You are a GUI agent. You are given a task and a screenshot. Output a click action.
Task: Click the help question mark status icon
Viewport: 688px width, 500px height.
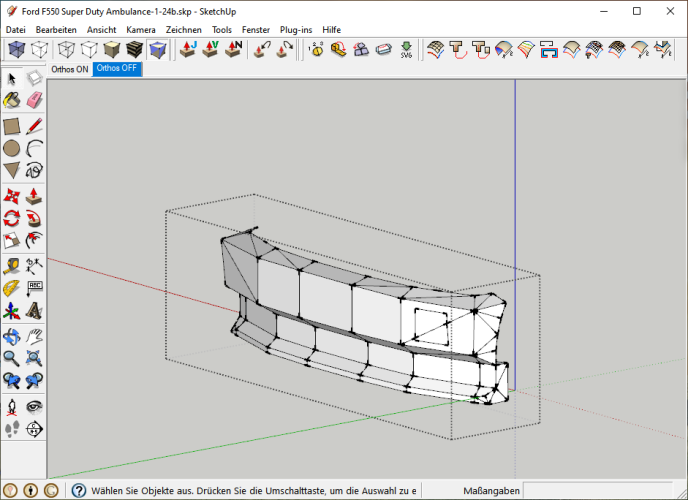79,490
